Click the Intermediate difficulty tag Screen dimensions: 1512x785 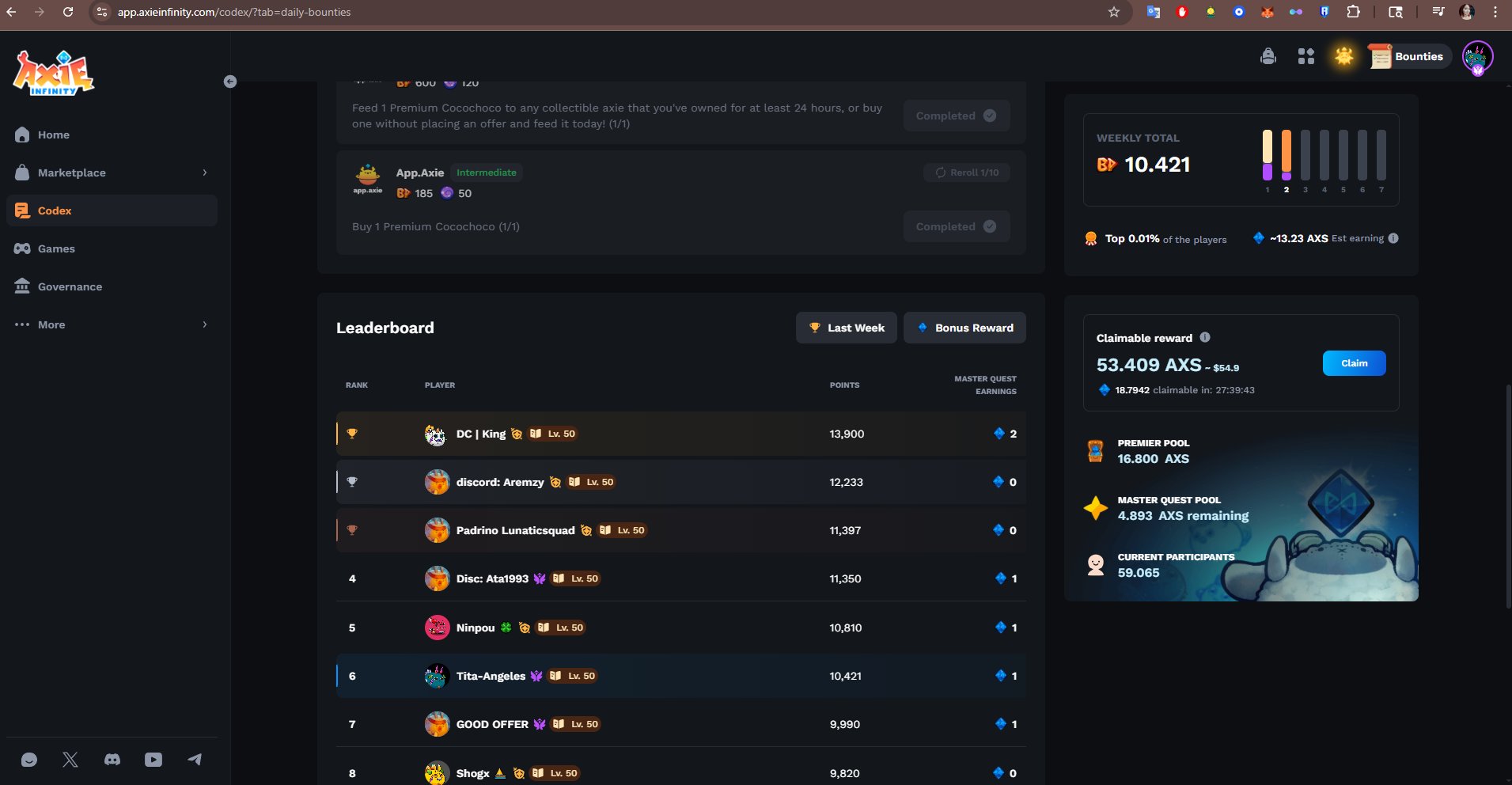coord(487,173)
